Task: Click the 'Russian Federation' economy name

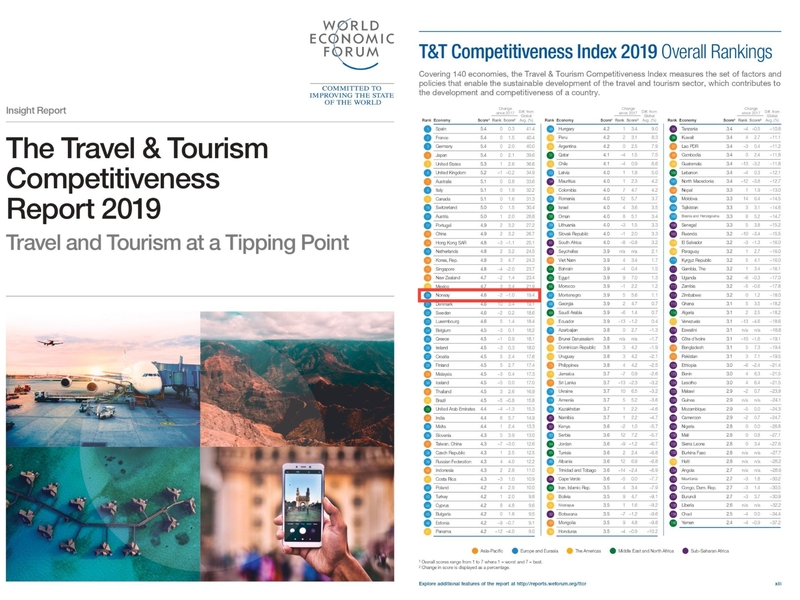Action: [x=454, y=461]
